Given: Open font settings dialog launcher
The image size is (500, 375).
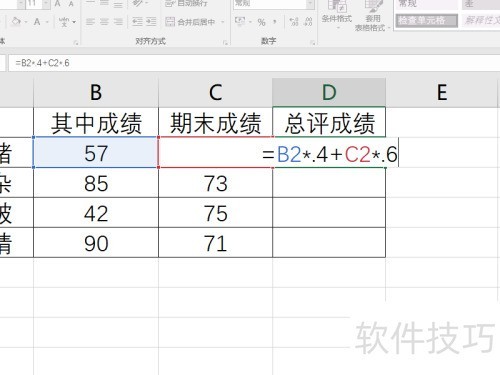Looking at the screenshot, I should point(76,42).
